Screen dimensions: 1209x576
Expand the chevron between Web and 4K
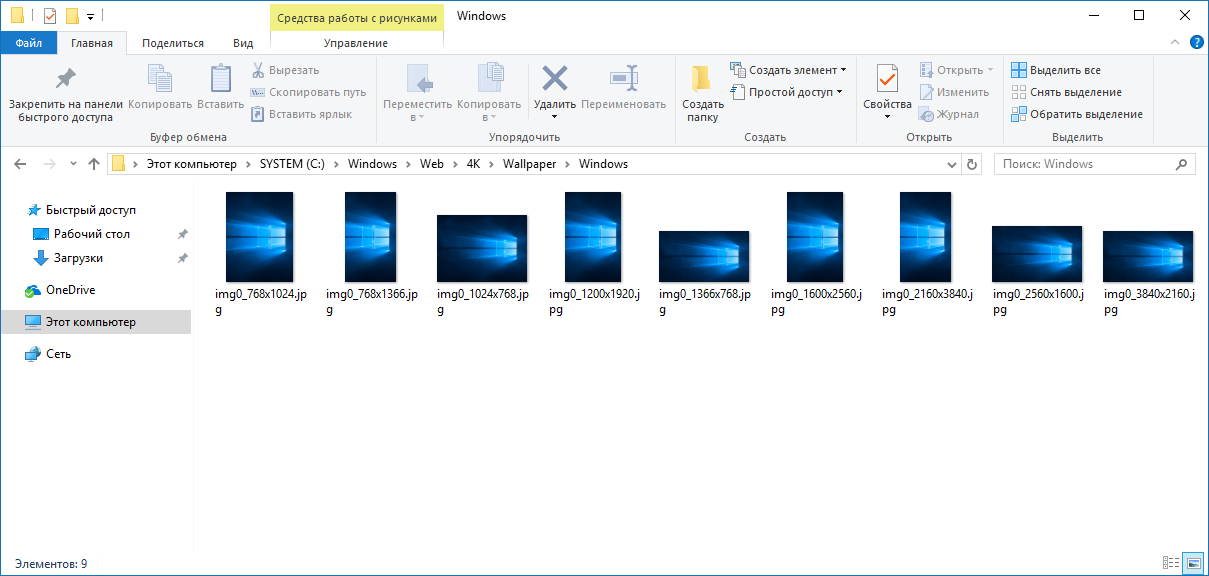[x=458, y=164]
